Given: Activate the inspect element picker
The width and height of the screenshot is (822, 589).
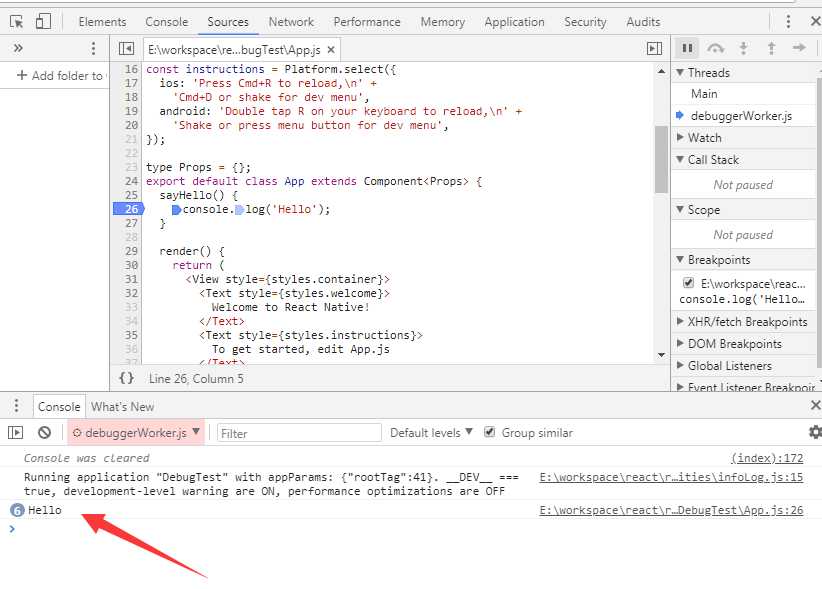Looking at the screenshot, I should (16, 22).
